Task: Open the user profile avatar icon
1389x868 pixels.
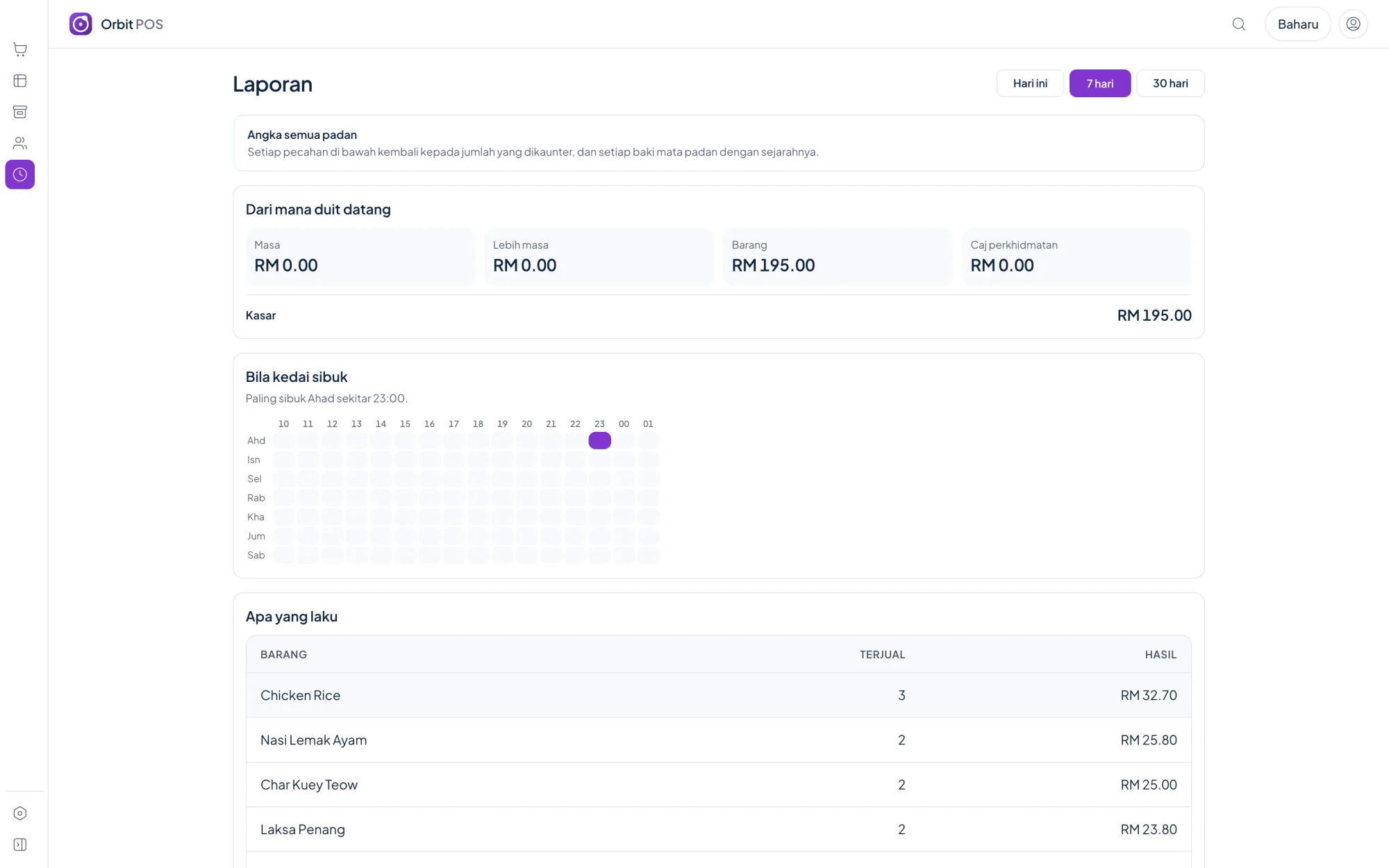Action: tap(1353, 24)
